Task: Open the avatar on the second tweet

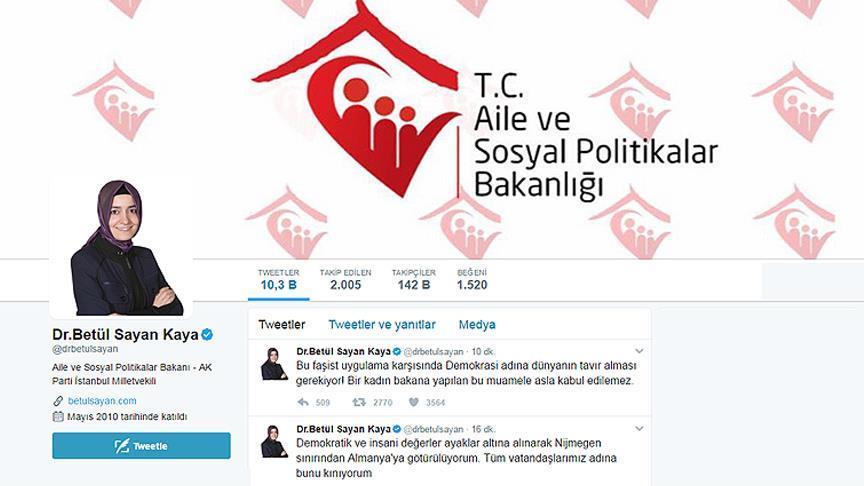Action: 274,441
